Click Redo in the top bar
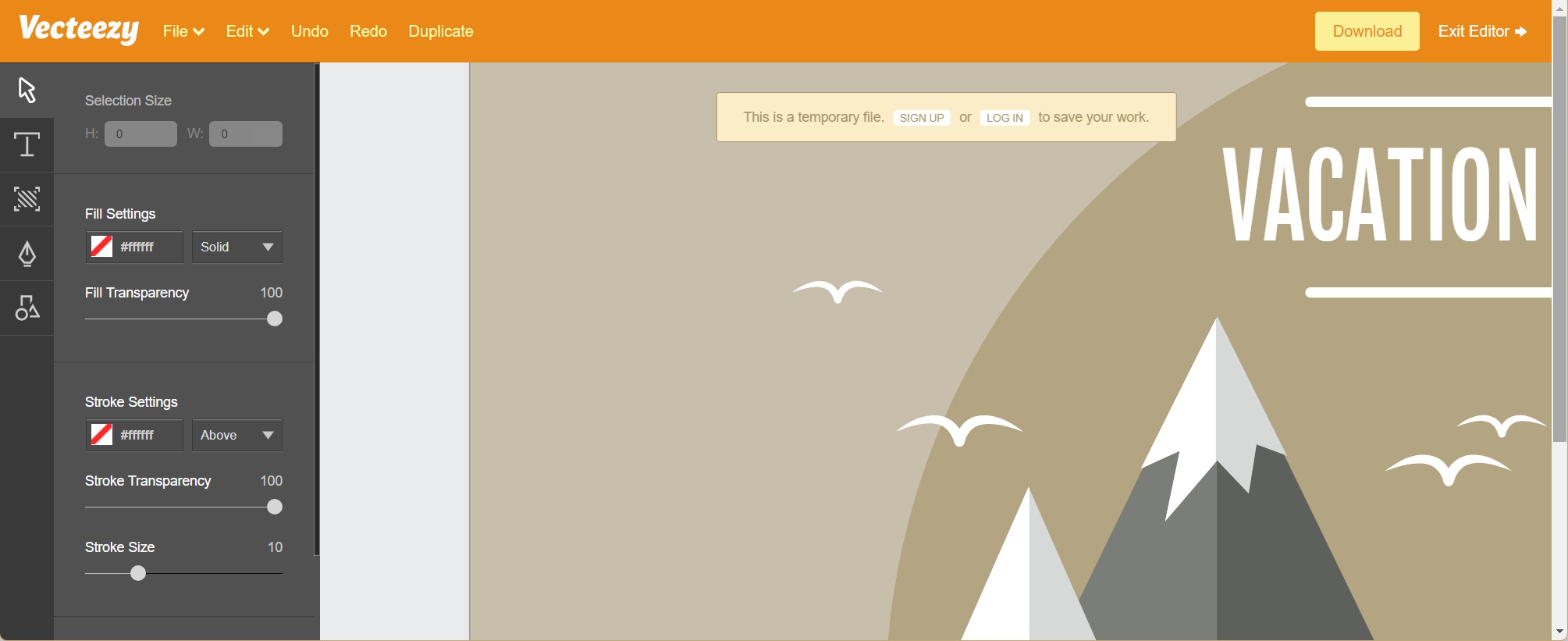Viewport: 1568px width, 641px height. coord(368,31)
